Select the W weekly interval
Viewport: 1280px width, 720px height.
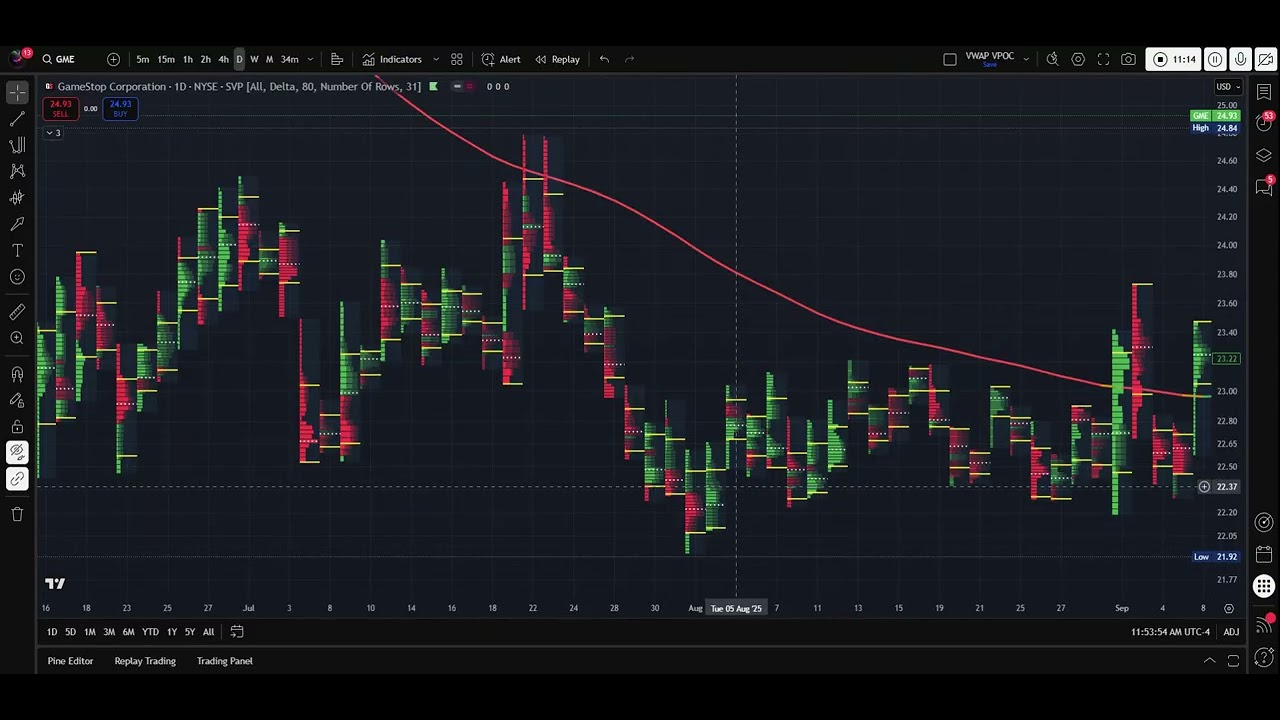254,59
